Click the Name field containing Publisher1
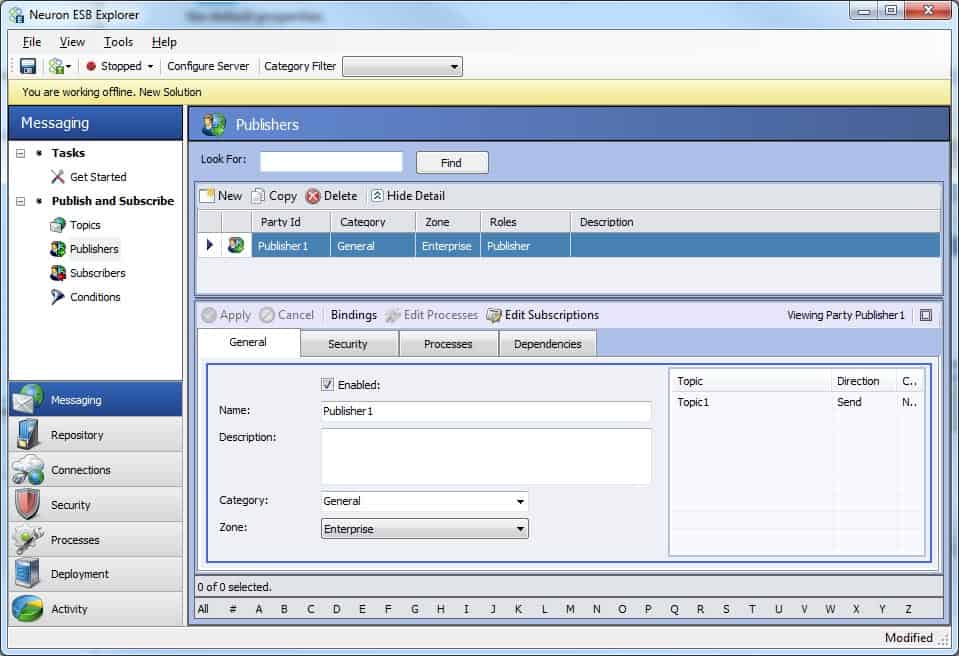The height and width of the screenshot is (656, 959). pyautogui.click(x=486, y=411)
